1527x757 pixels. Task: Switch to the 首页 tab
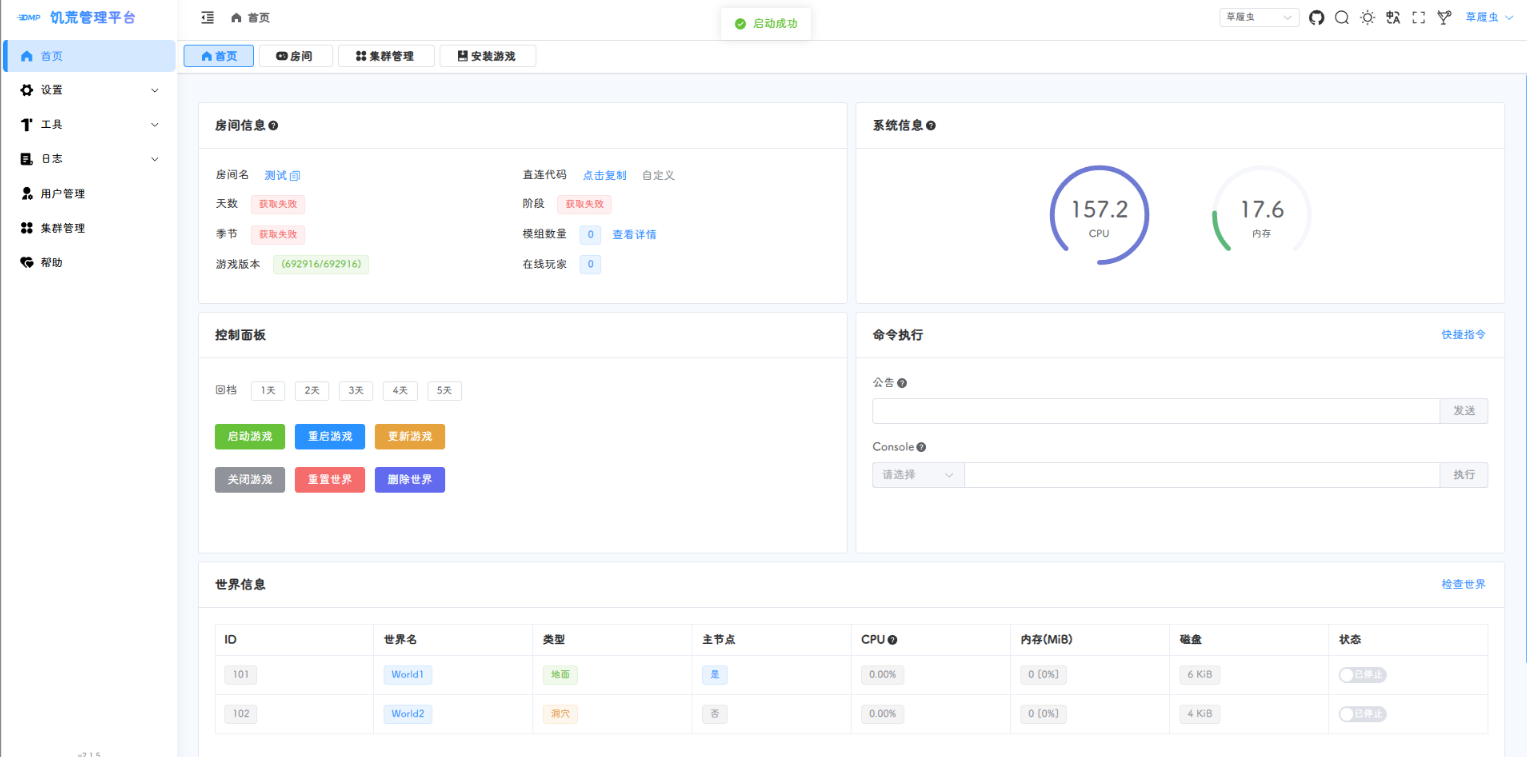click(219, 56)
